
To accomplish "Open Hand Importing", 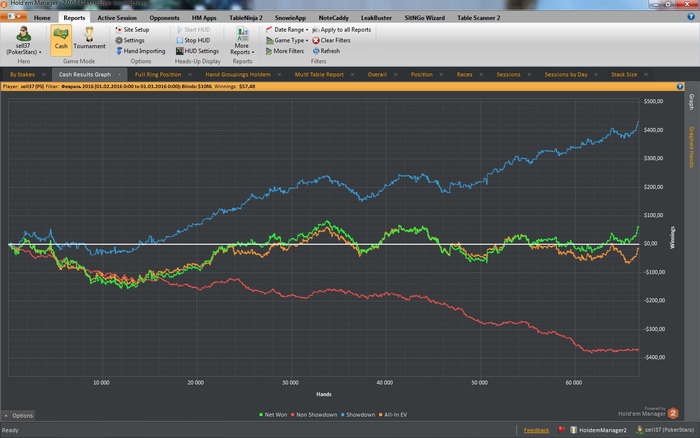I will (x=141, y=51).
